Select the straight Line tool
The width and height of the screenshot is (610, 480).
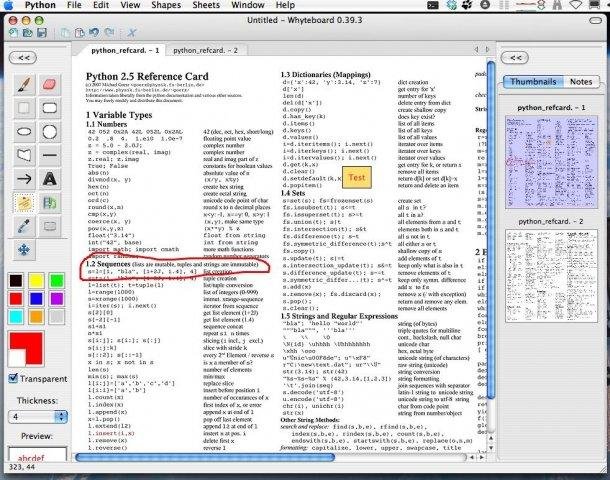click(x=49, y=155)
